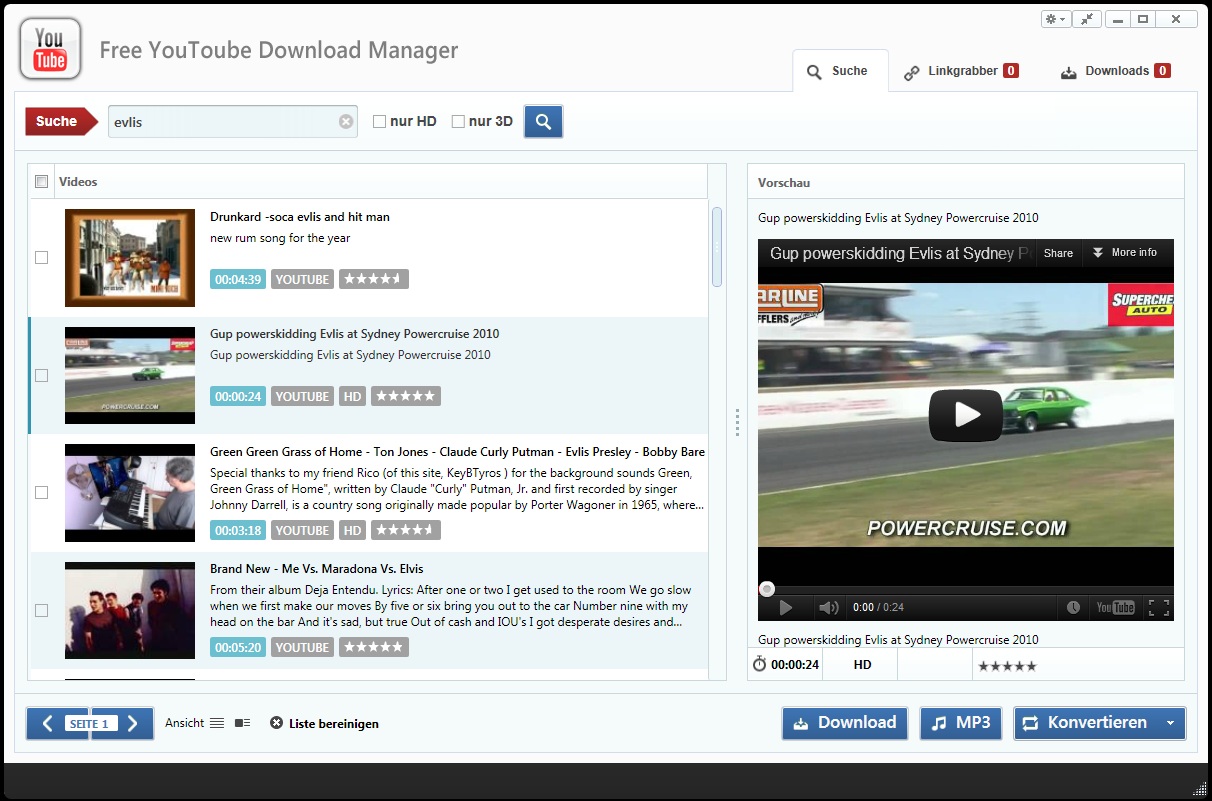Check the Drunkard -soca evlis video row
Image resolution: width=1212 pixels, height=801 pixels.
point(41,257)
